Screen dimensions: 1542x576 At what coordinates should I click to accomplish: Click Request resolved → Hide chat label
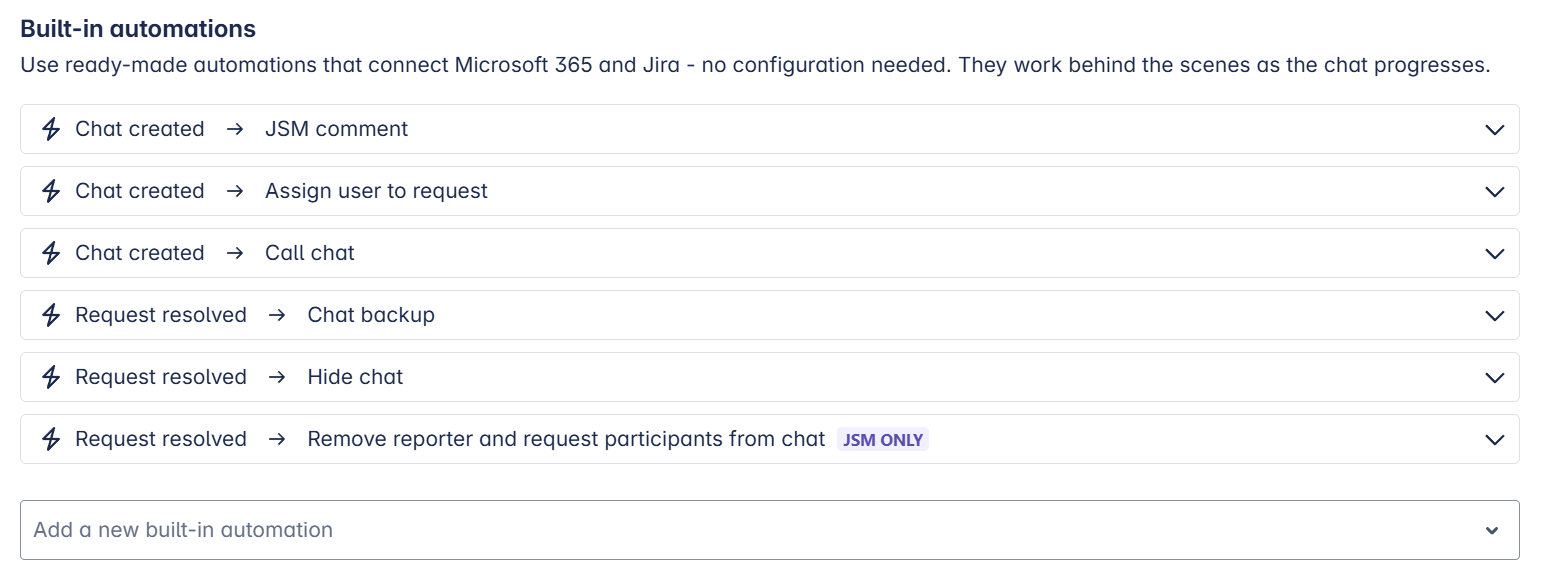click(239, 377)
